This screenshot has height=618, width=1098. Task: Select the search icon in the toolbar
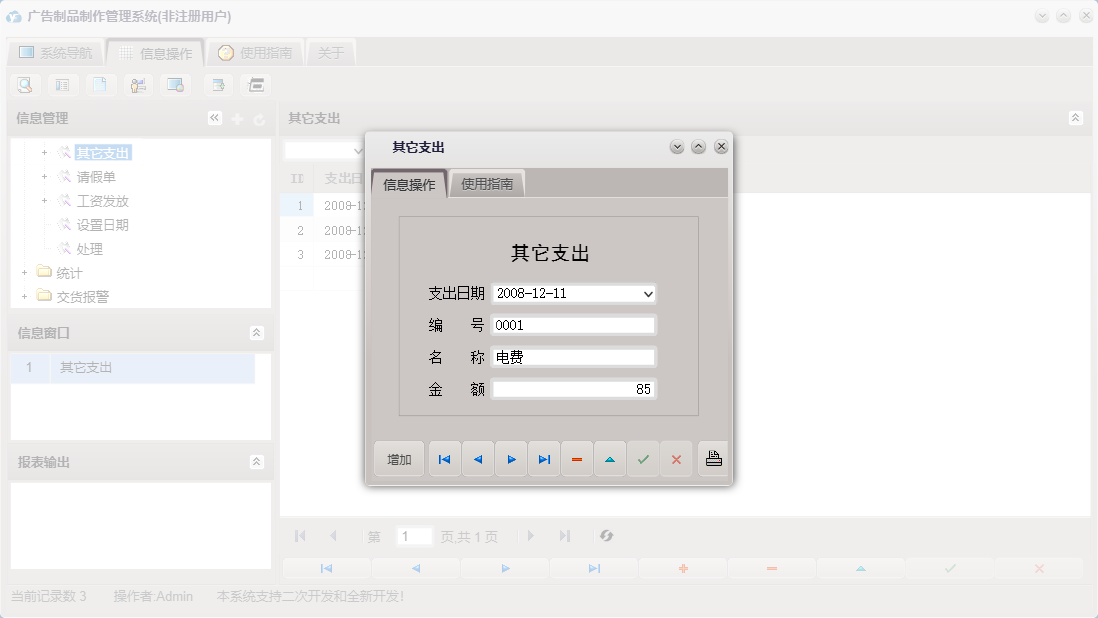coord(24,85)
